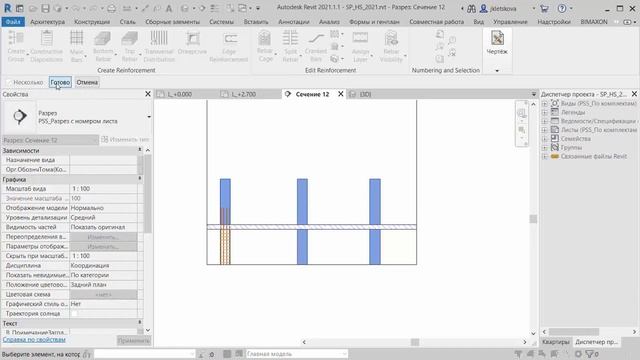Click the Готово button
The image size is (640, 360).
[x=60, y=82]
